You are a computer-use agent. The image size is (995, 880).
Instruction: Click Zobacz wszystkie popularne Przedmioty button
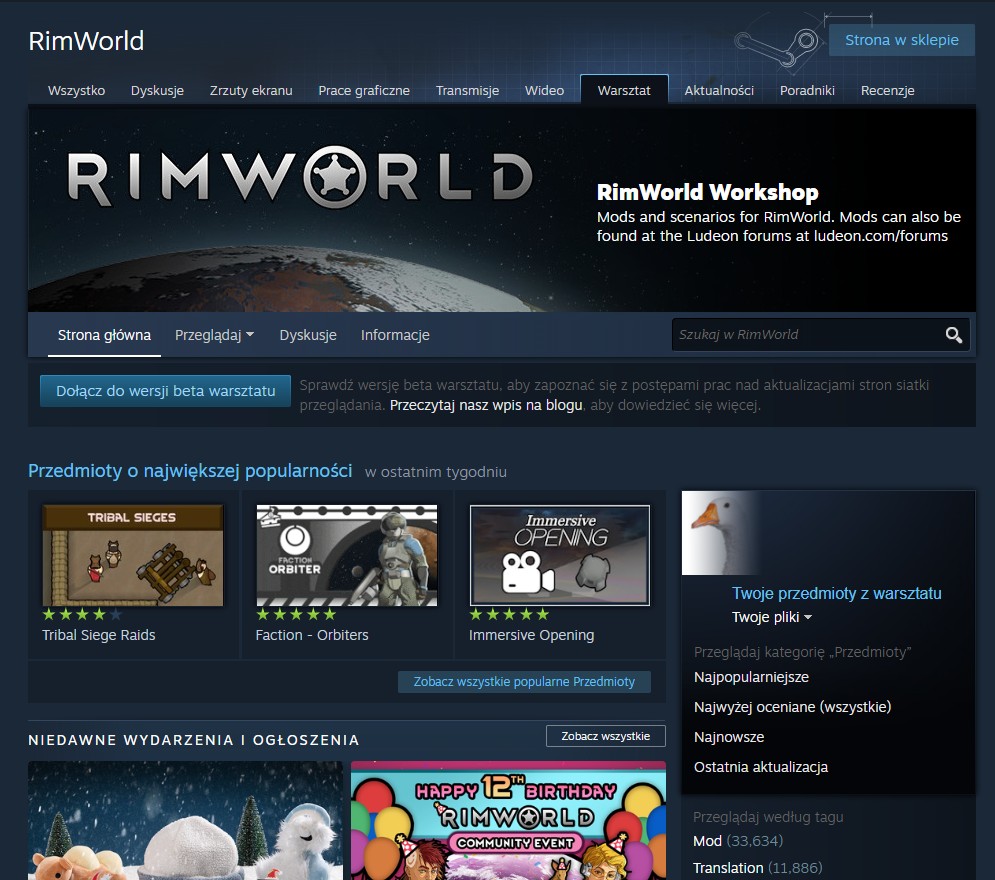click(x=524, y=681)
